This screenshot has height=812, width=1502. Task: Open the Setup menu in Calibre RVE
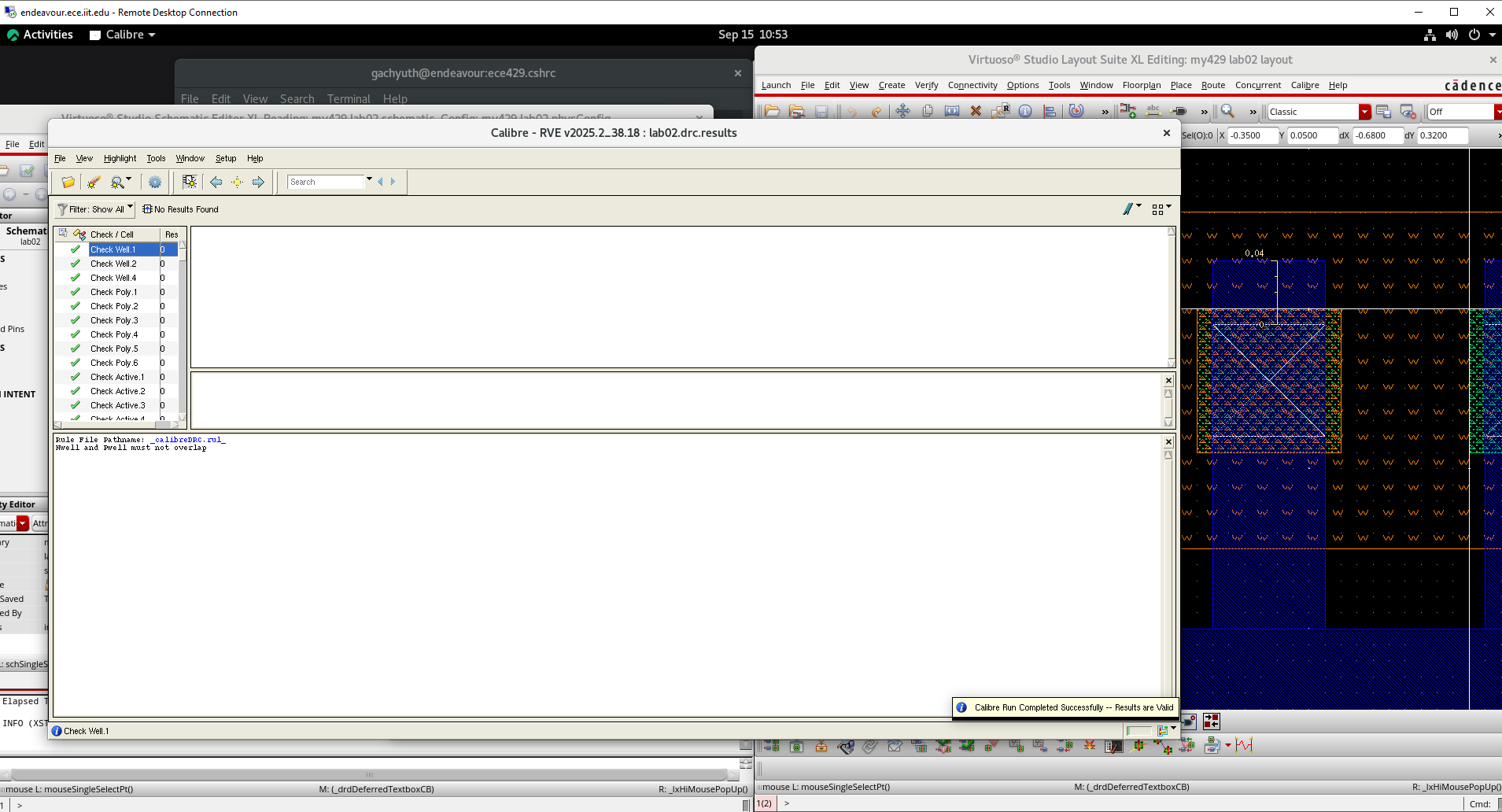point(226,158)
